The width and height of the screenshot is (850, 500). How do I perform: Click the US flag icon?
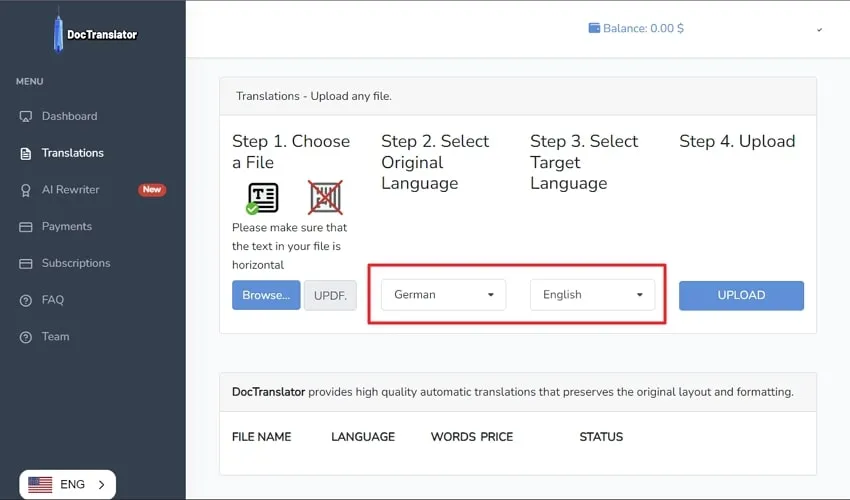tap(40, 484)
